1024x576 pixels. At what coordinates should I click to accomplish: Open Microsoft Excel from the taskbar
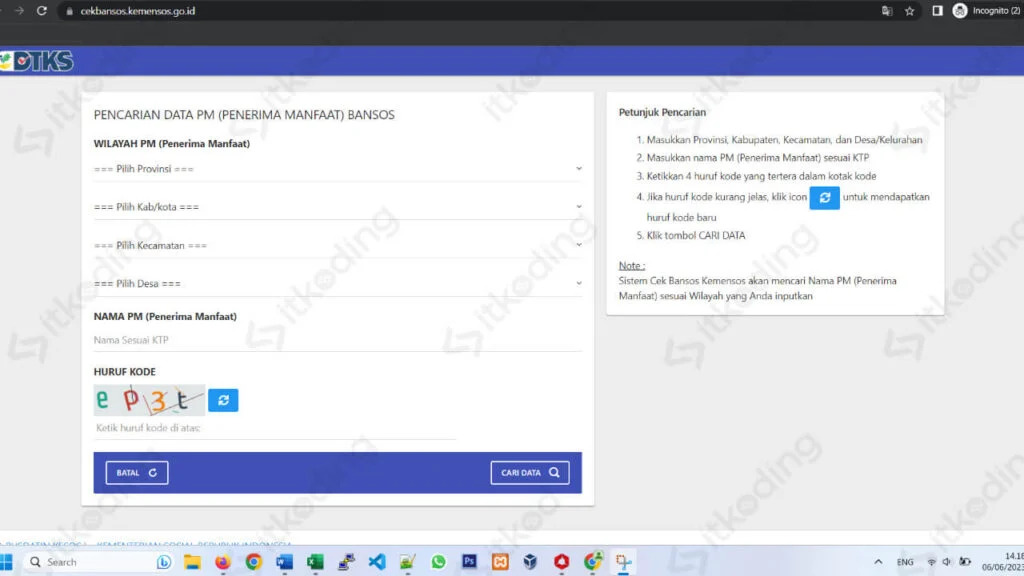pos(315,562)
